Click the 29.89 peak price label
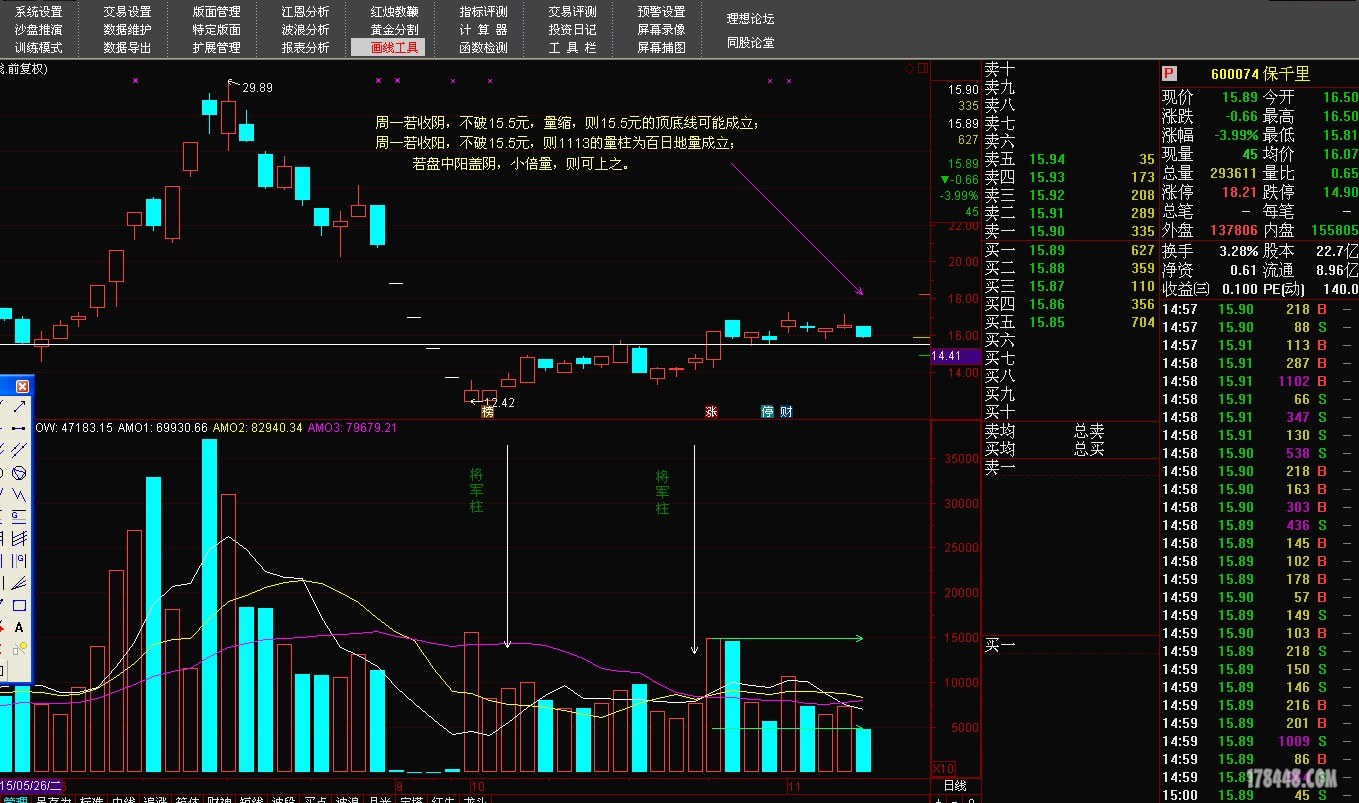The image size is (1359, 803). pyautogui.click(x=257, y=88)
